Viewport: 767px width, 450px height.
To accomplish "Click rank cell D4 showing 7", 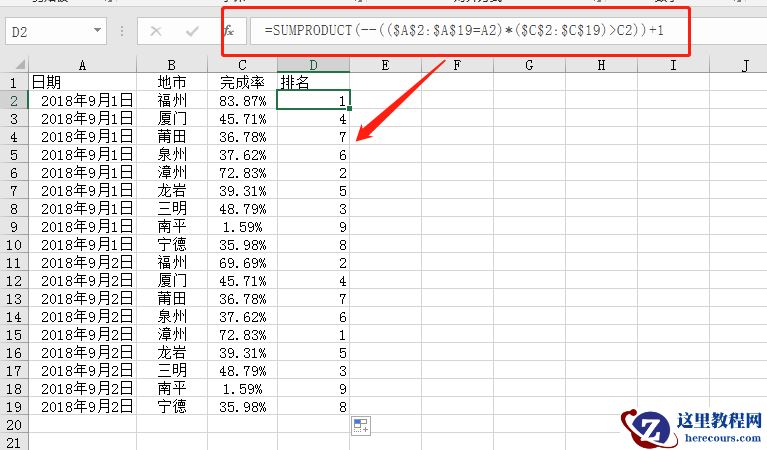I will click(314, 136).
